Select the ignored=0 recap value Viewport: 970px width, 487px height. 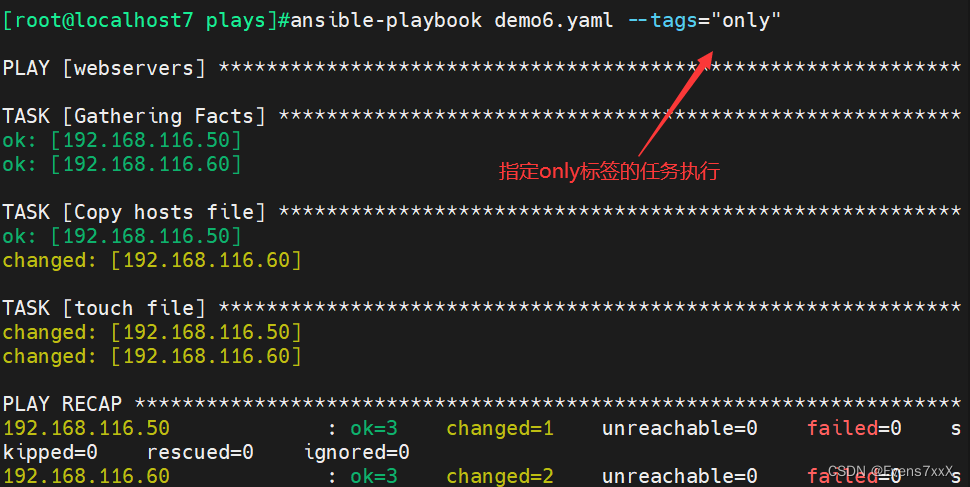click(357, 452)
